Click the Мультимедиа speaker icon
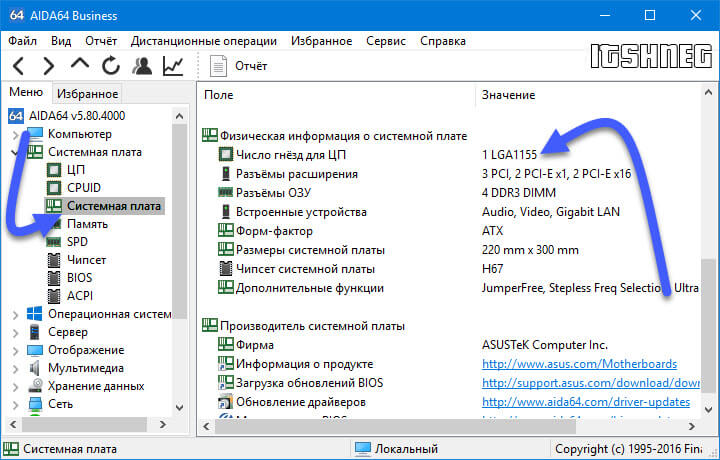The image size is (720, 460). tap(34, 368)
